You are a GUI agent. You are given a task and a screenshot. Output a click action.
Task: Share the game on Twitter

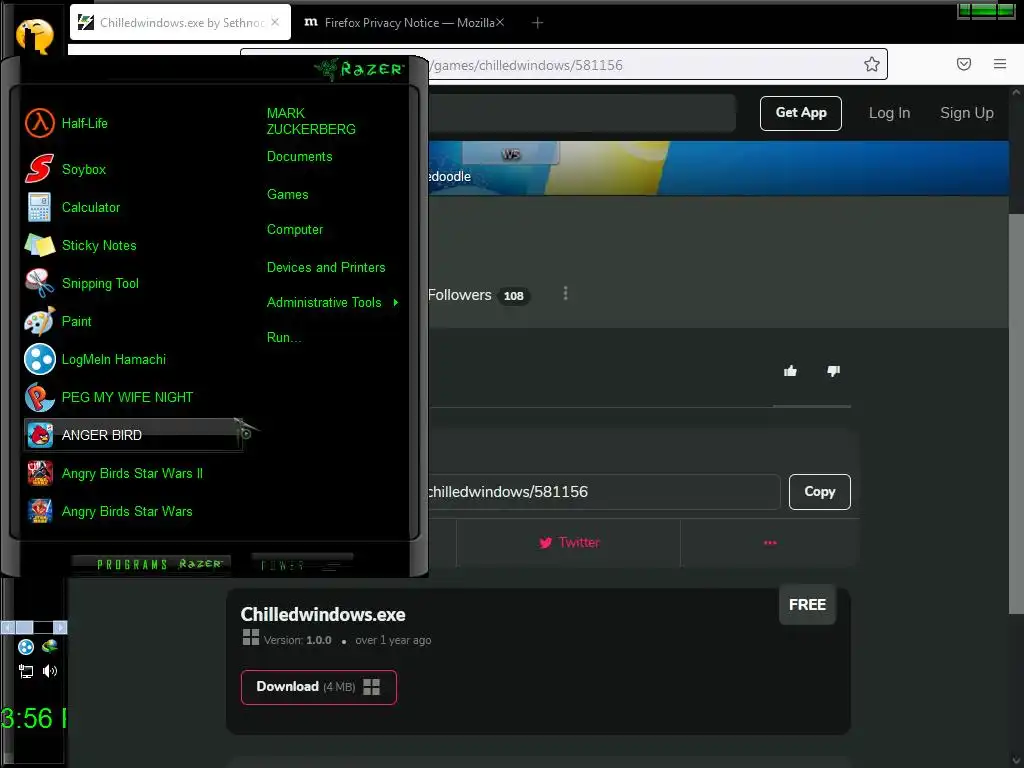(x=568, y=543)
